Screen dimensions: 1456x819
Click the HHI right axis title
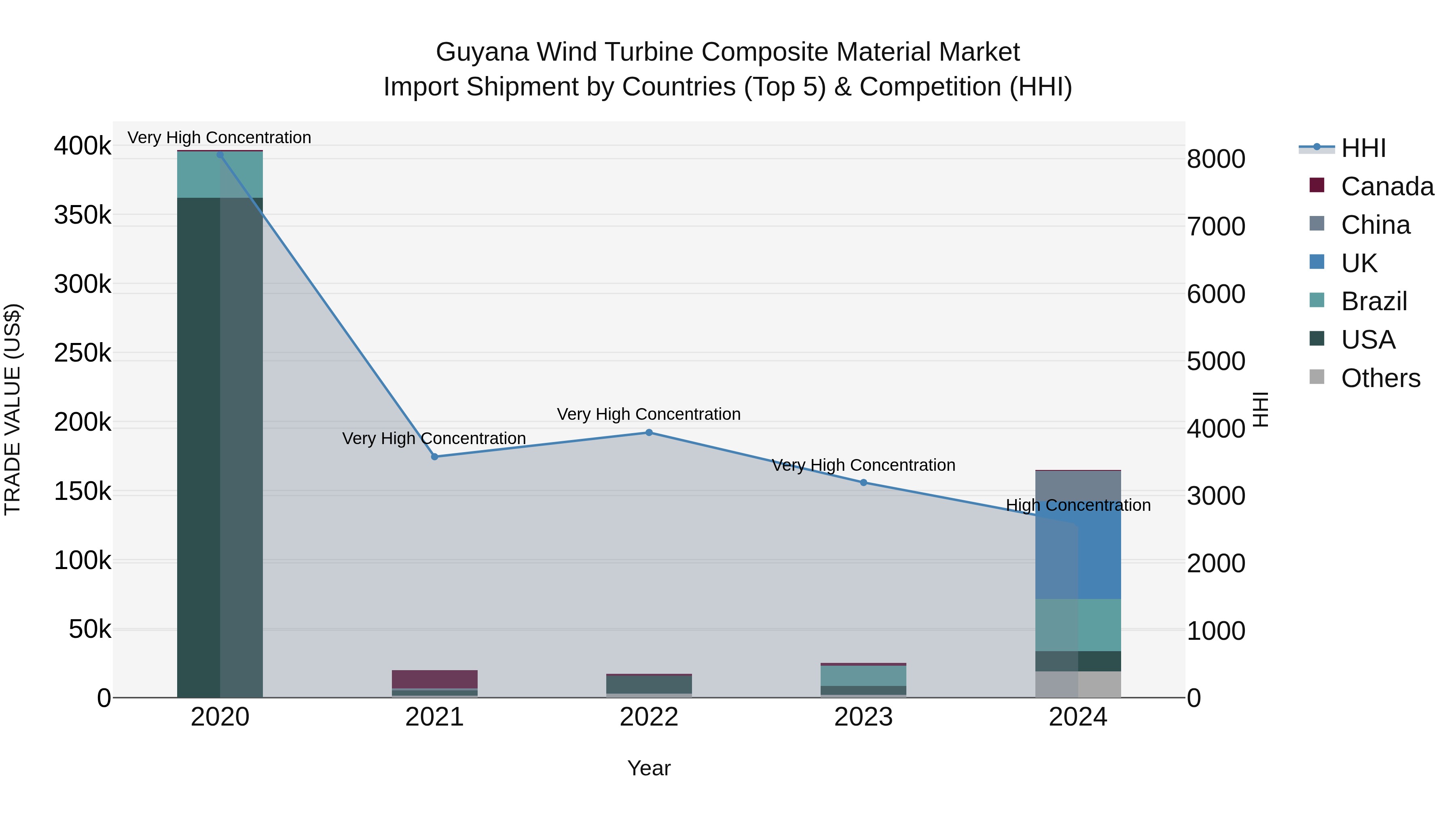pyautogui.click(x=1261, y=409)
